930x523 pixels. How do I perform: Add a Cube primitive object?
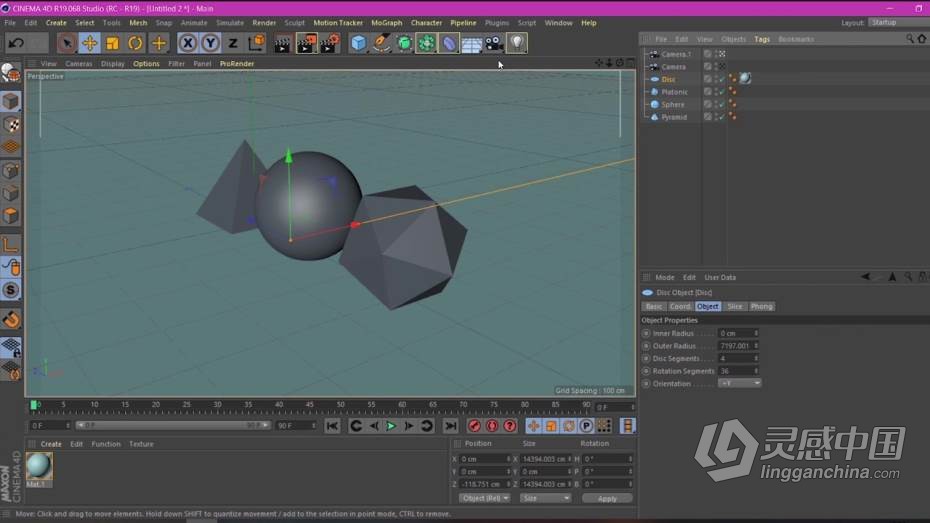click(x=358, y=43)
